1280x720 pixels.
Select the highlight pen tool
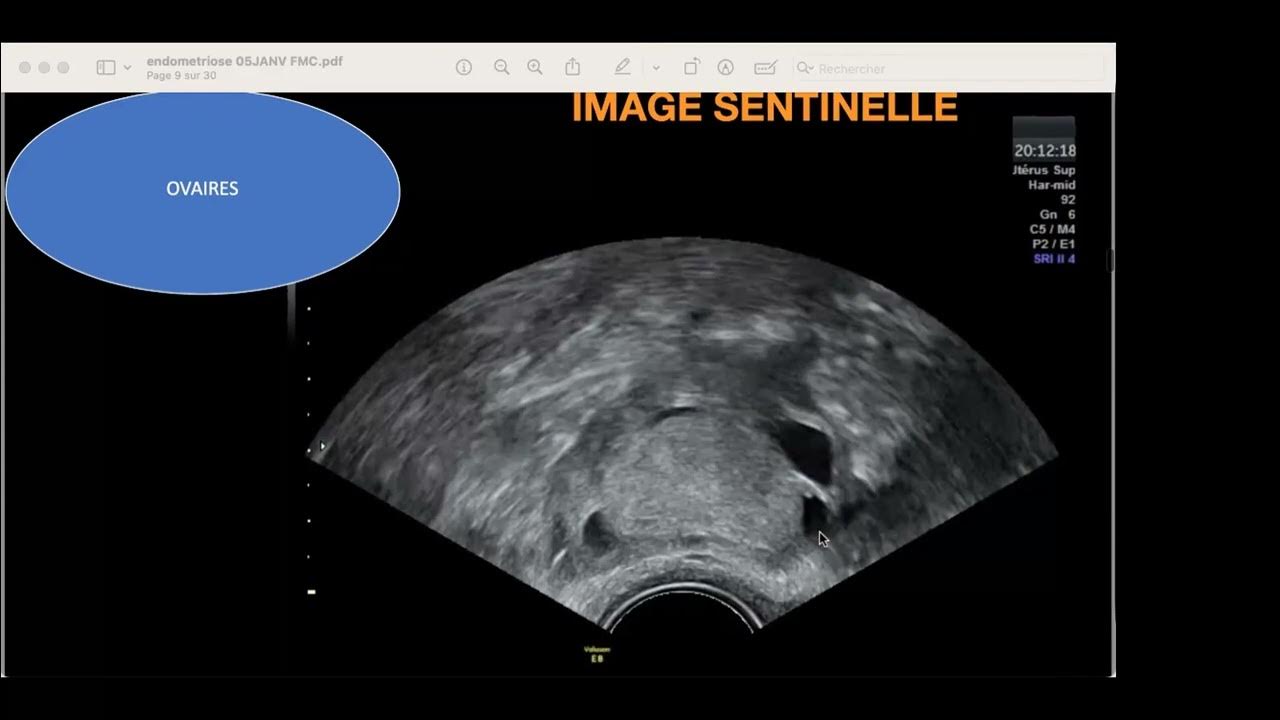click(x=622, y=68)
